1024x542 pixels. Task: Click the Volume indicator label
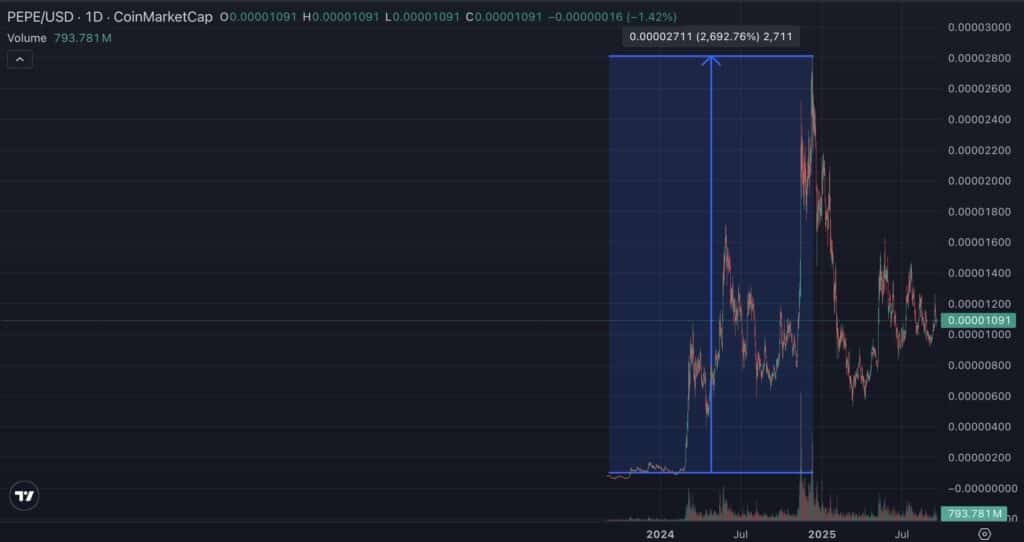click(27, 38)
